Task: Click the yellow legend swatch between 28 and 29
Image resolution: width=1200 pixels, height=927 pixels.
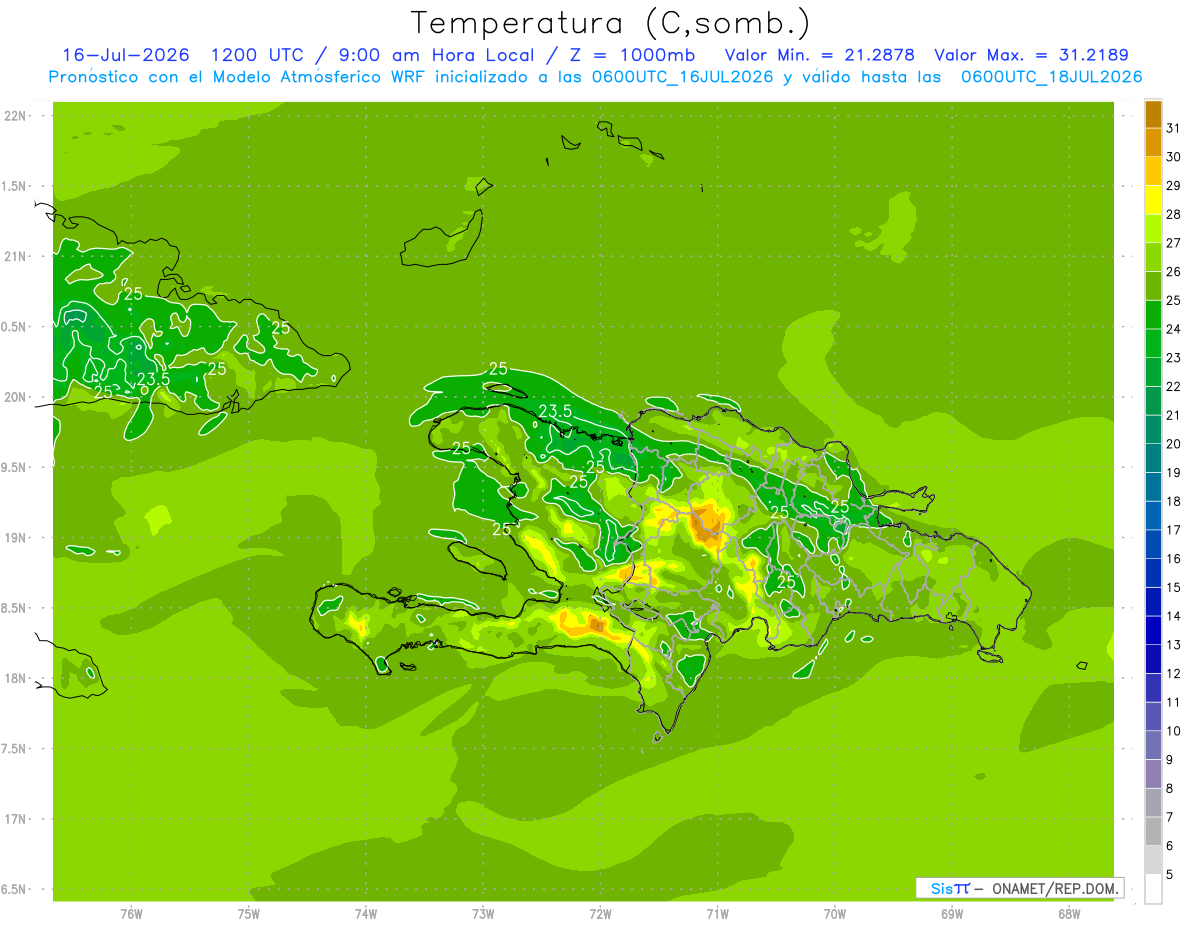Action: click(1153, 200)
